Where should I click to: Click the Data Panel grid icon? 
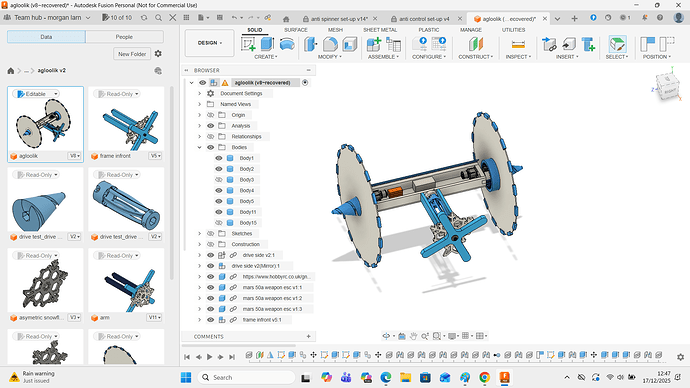[186, 18]
